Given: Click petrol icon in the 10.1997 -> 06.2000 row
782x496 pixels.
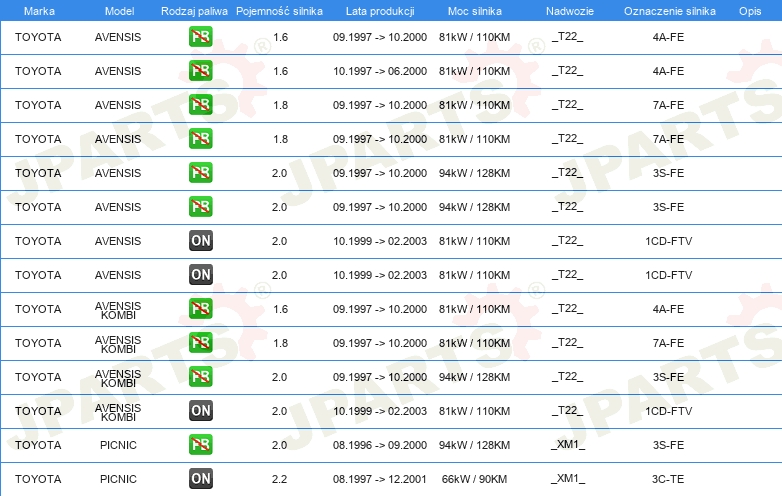Looking at the screenshot, I should click(200, 71).
